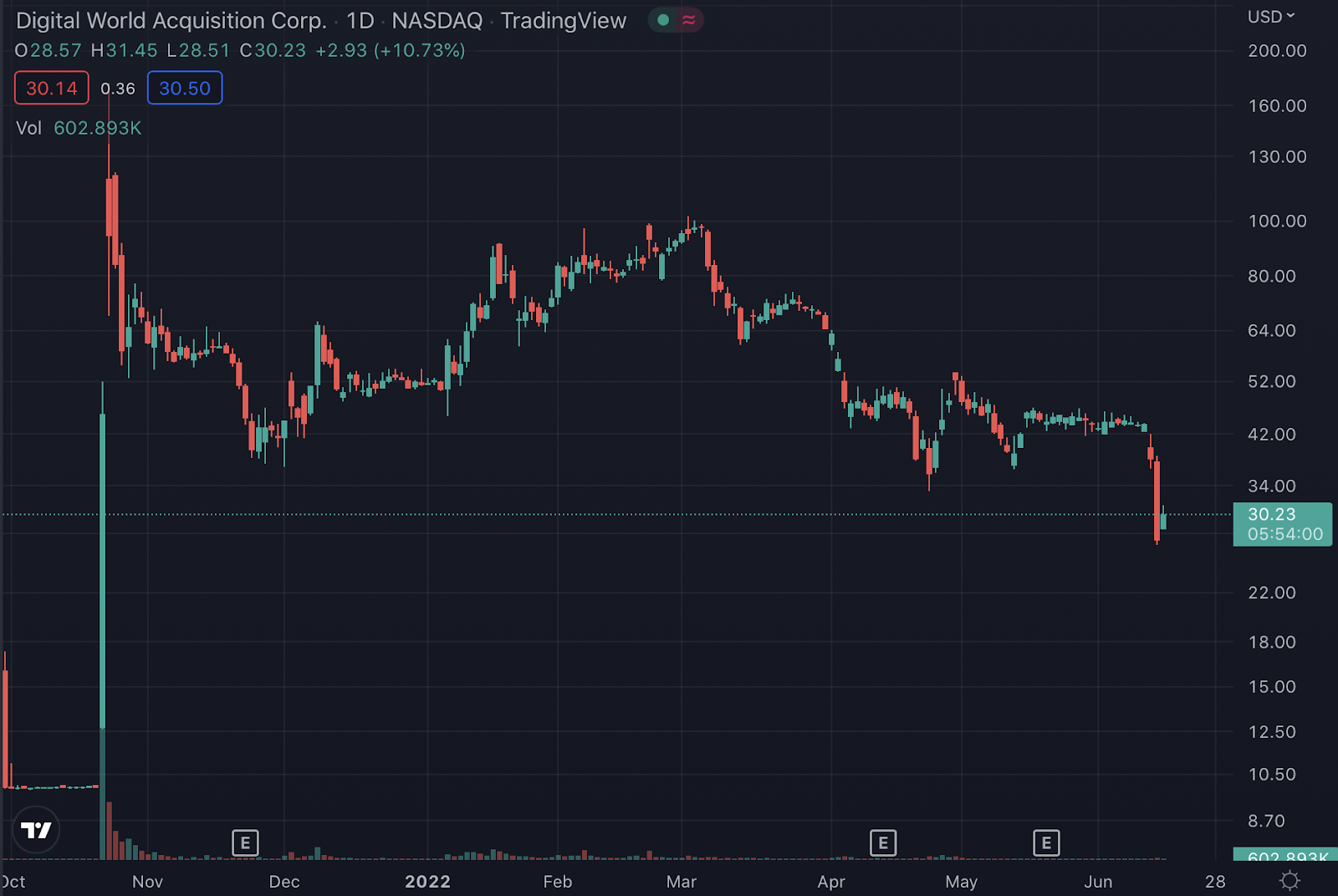Select the Digital World Acquisition Corp. title
Image resolution: width=1338 pixels, height=896 pixels.
click(171, 21)
